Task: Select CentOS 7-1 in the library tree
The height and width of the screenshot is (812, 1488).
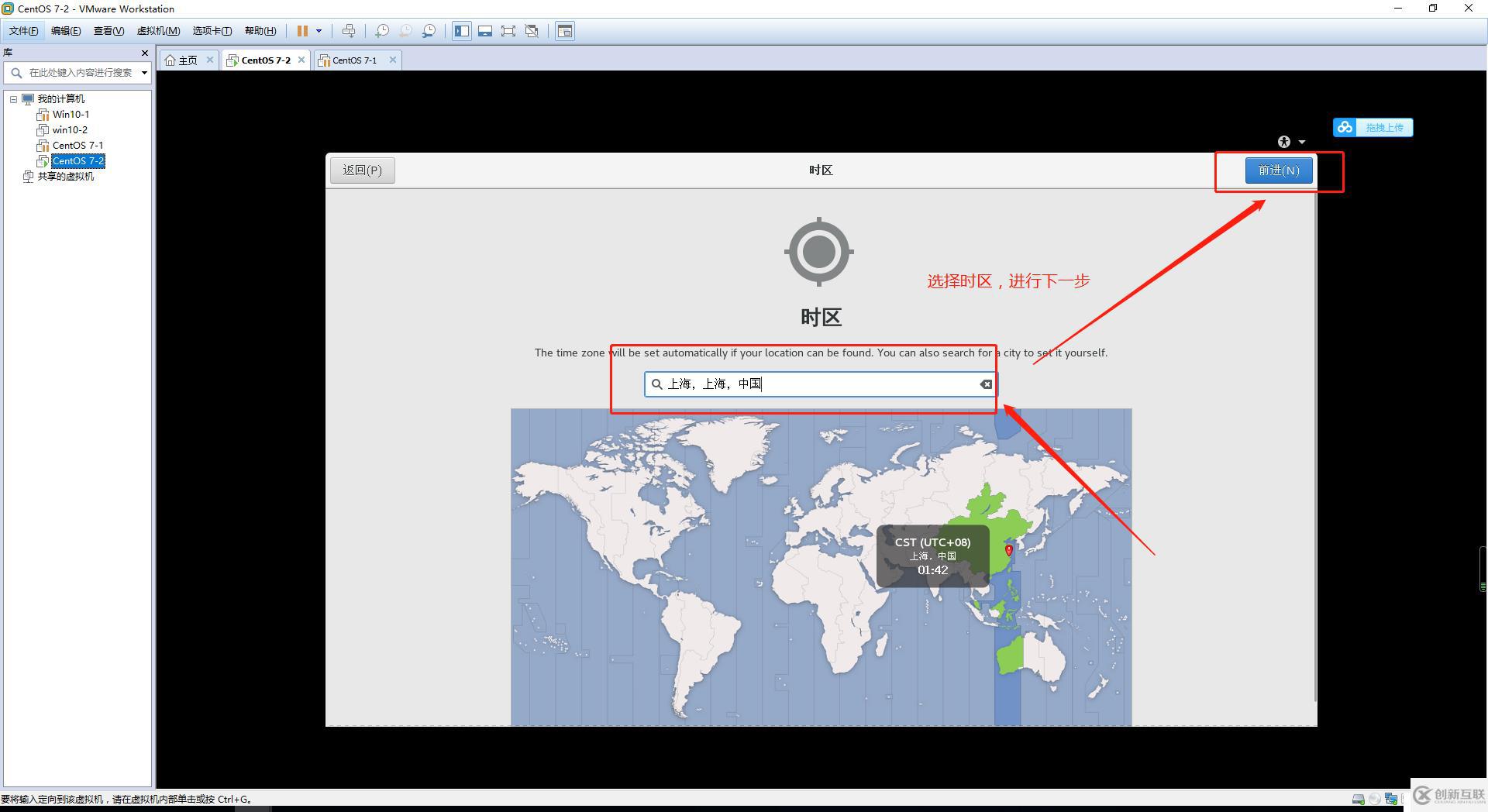Action: coord(77,146)
